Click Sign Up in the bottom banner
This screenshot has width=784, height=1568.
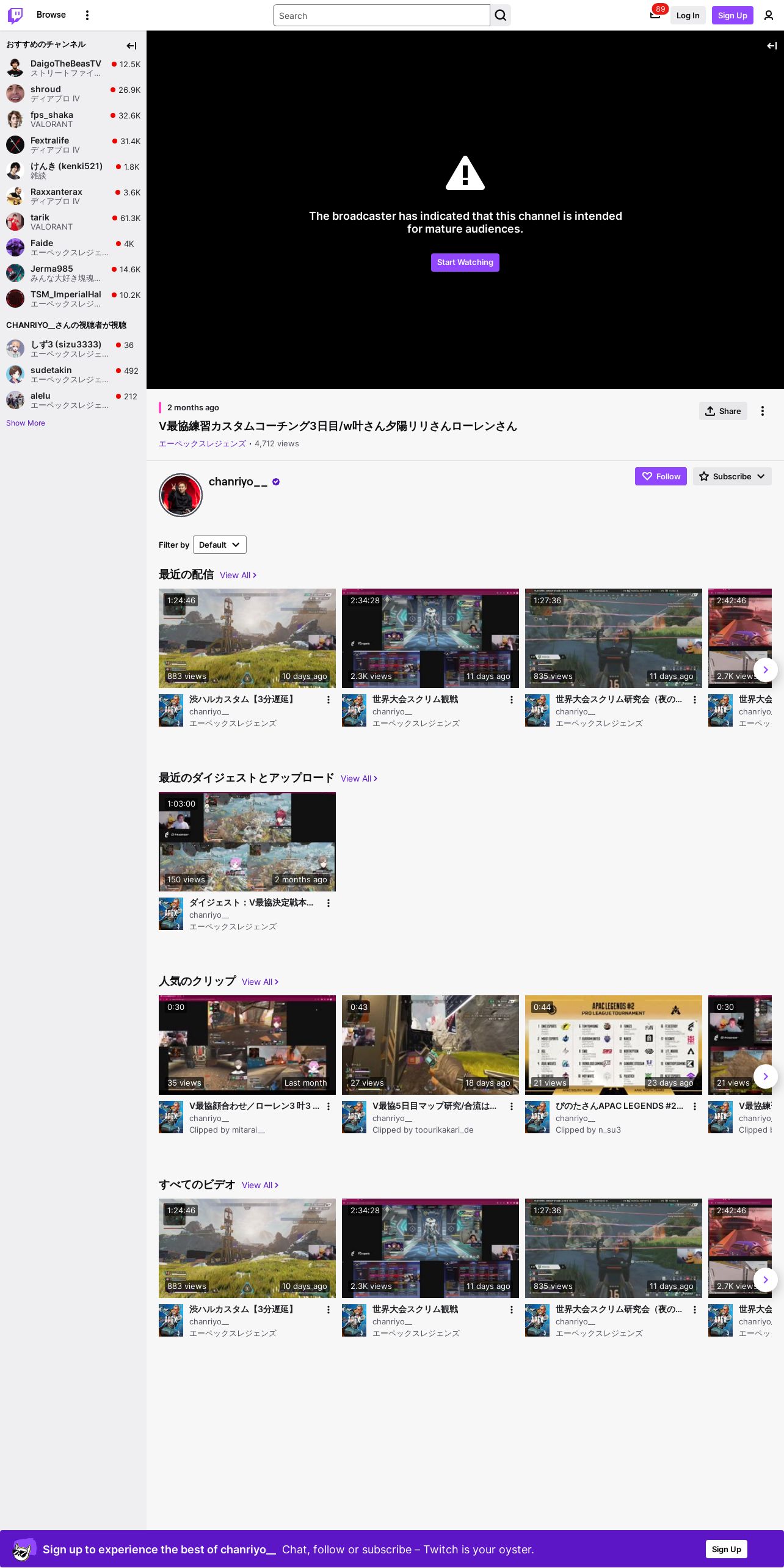click(x=727, y=1549)
